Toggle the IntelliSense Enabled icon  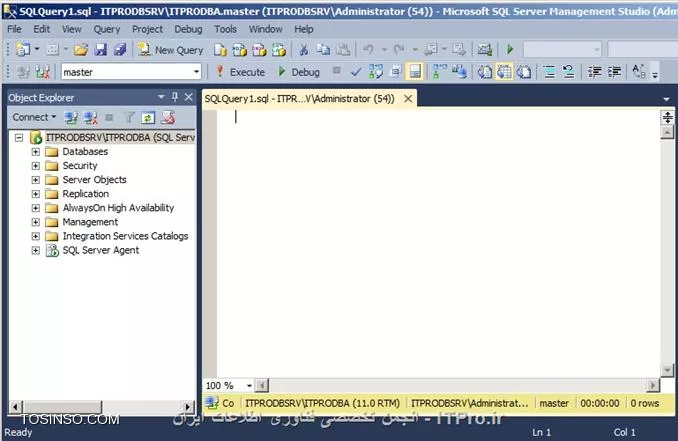[x=415, y=72]
